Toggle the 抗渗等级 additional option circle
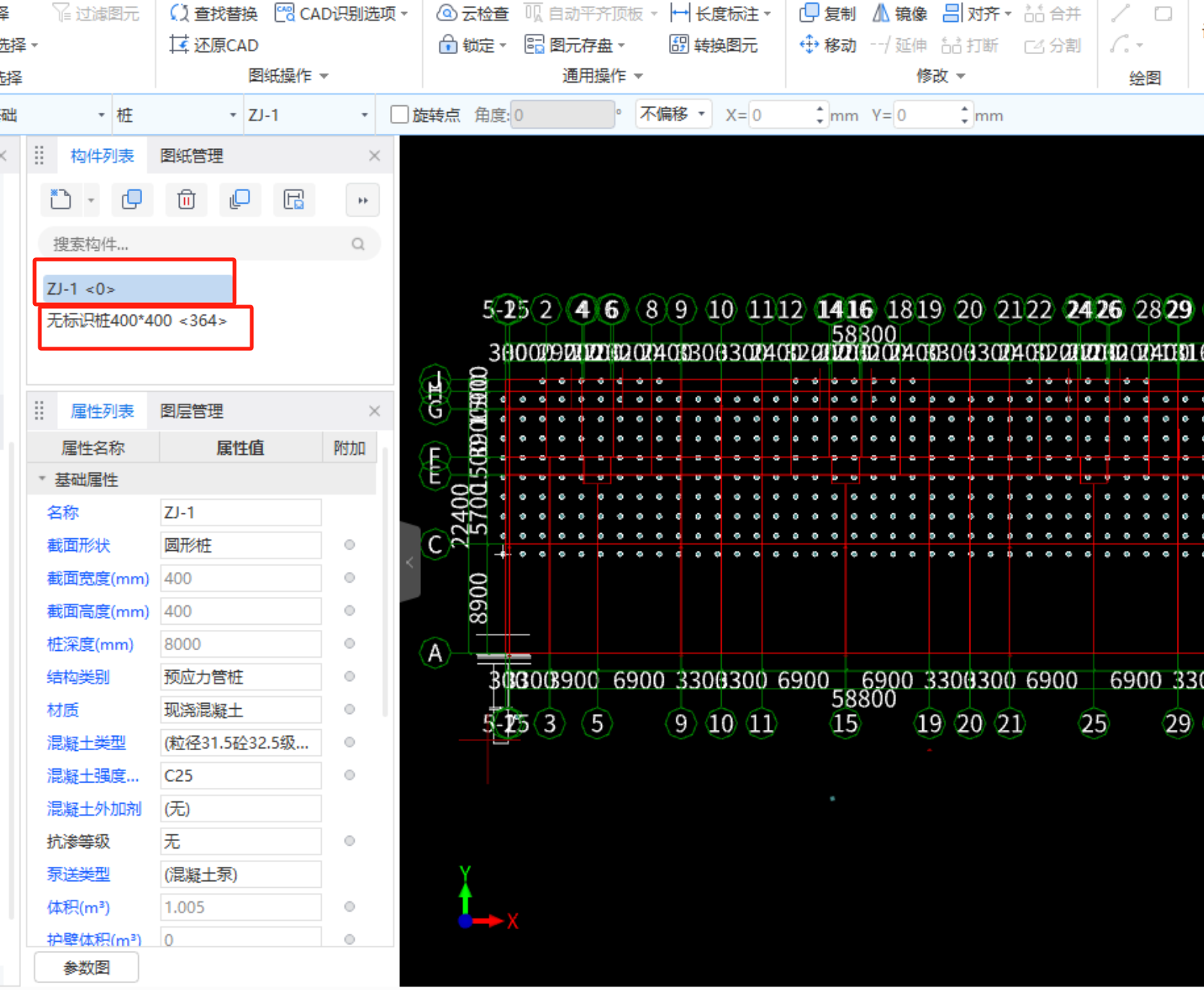 tap(349, 841)
